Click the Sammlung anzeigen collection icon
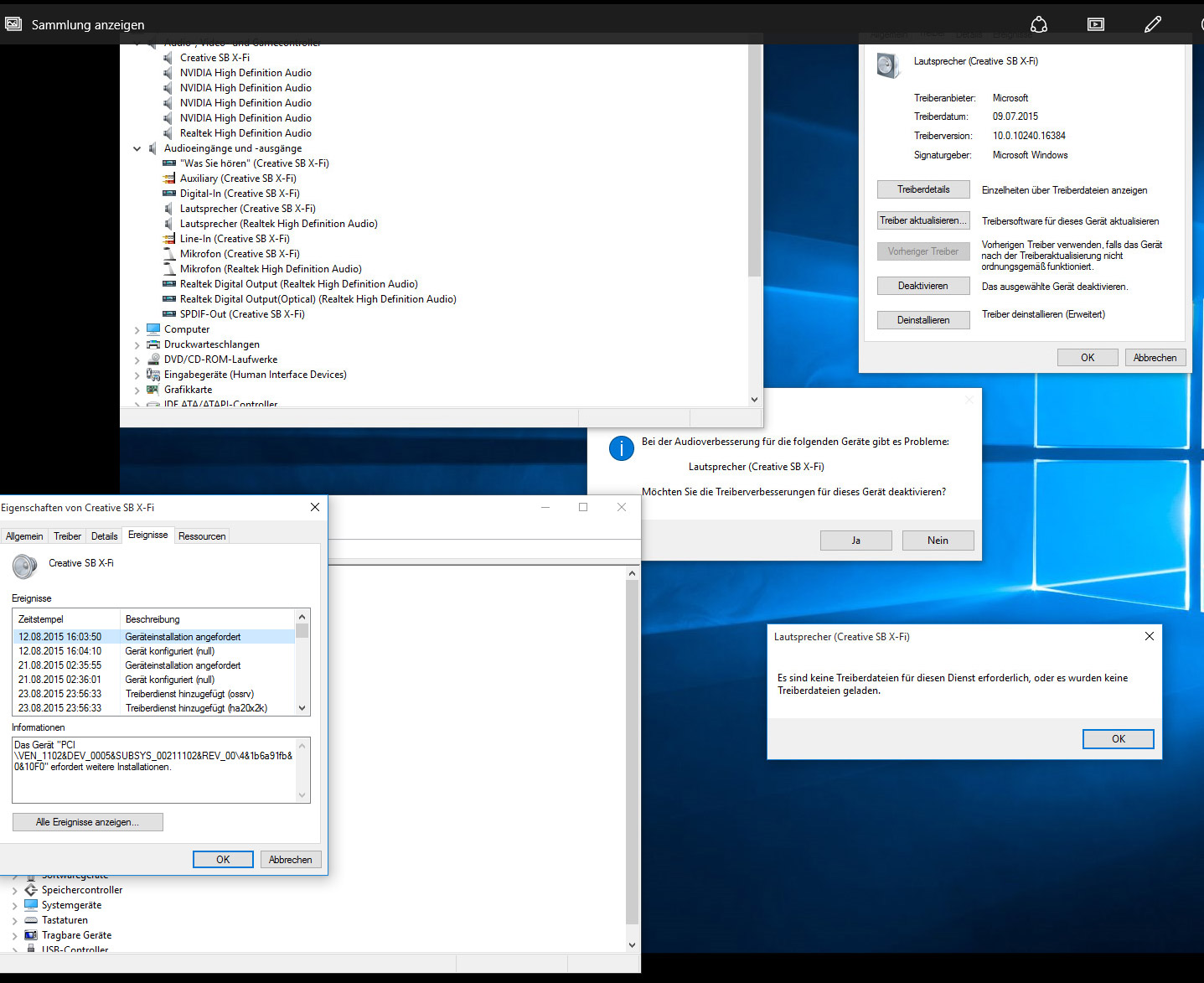Viewport: 1204px width, 983px height. coord(13,24)
